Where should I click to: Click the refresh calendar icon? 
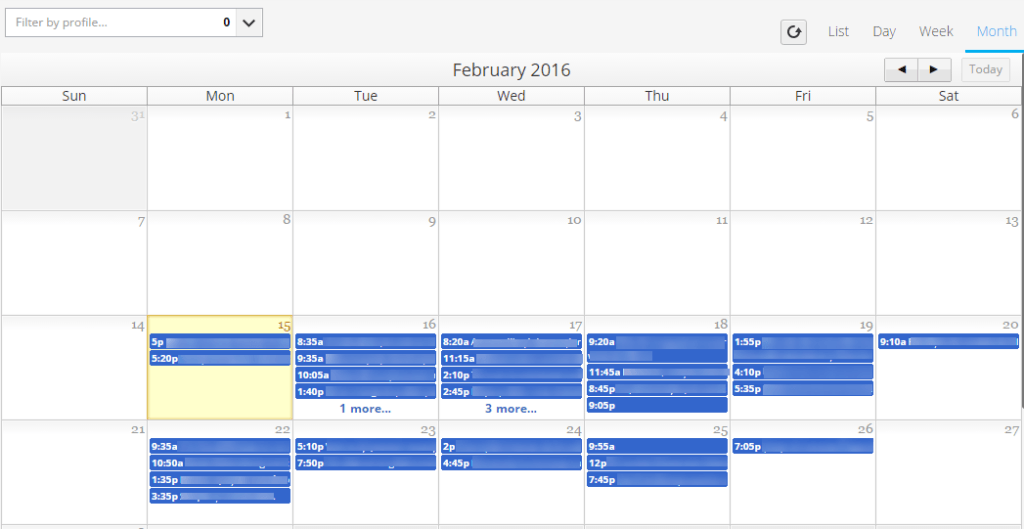tap(794, 32)
